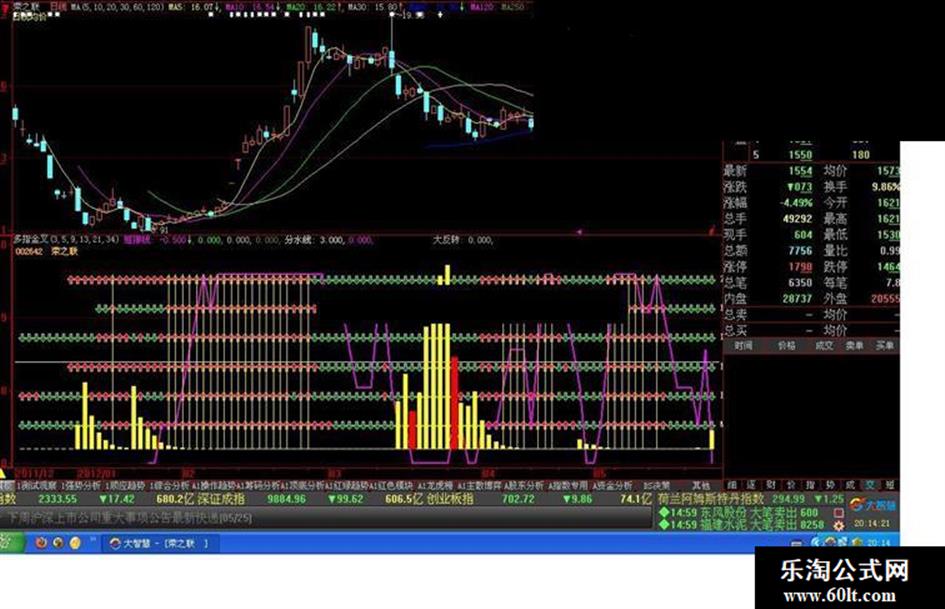This screenshot has height=609, width=945.
Task: Click the 买单 column header
Action: click(x=884, y=346)
